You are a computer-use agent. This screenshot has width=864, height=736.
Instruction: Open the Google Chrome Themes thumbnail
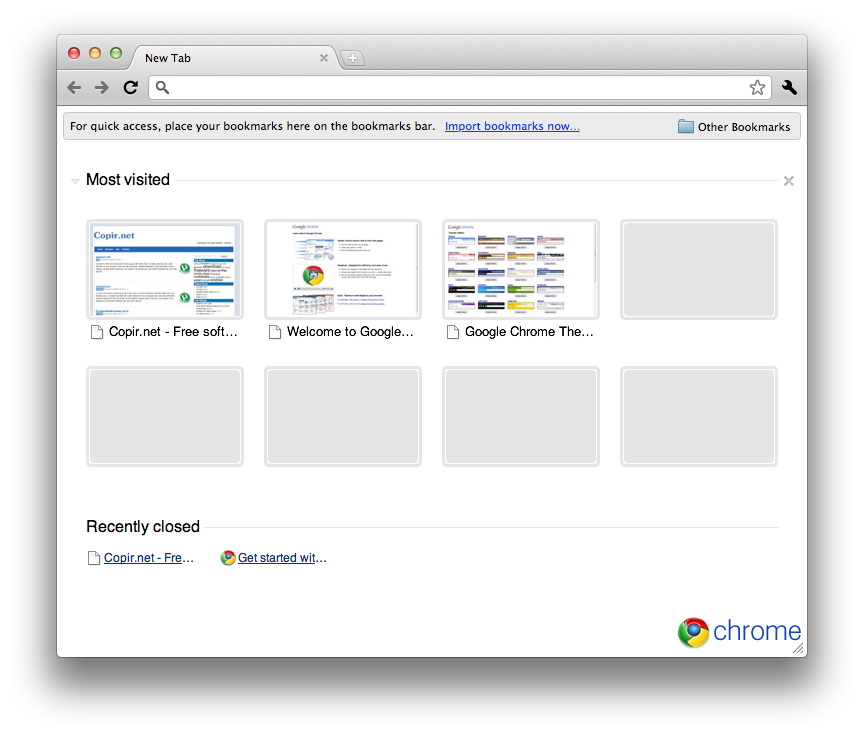[521, 270]
